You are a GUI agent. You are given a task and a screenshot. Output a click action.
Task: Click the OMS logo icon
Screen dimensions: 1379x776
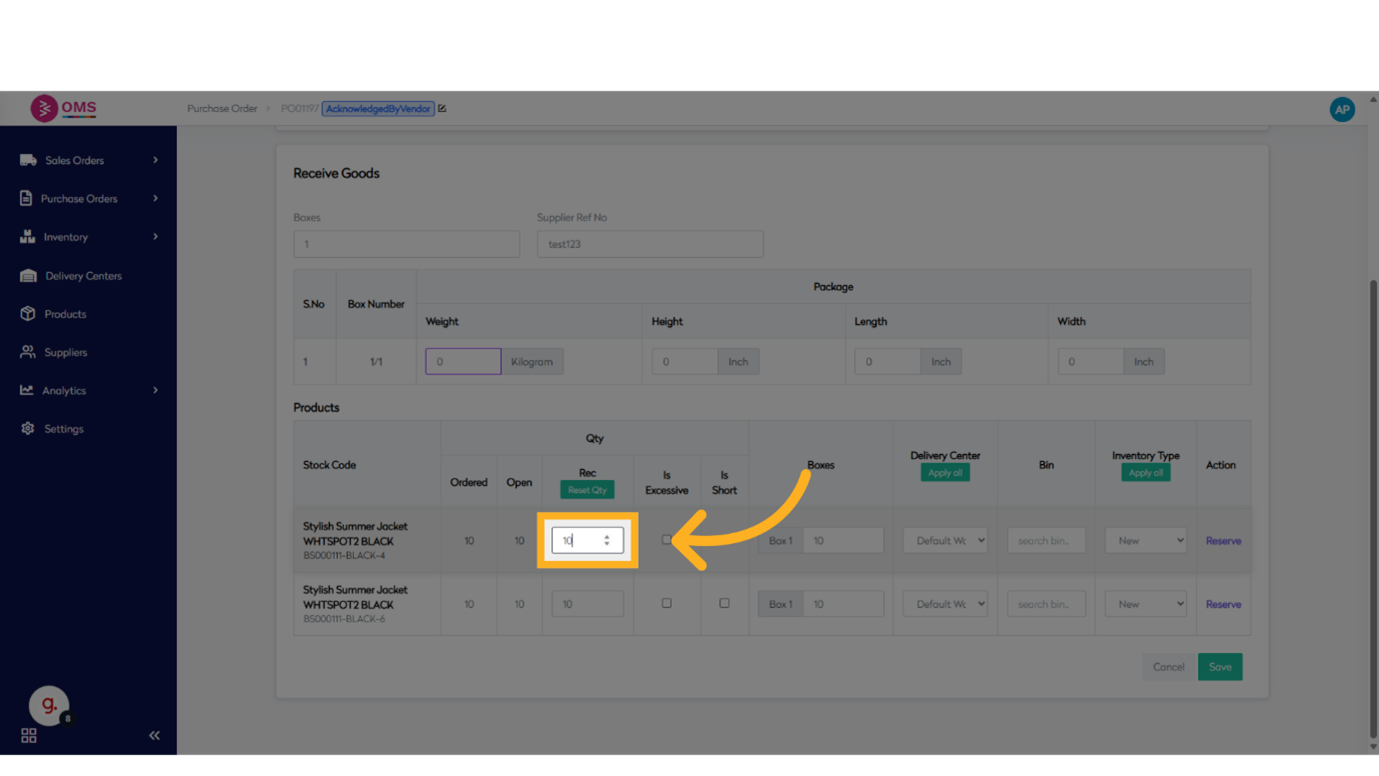pyautogui.click(x=44, y=108)
